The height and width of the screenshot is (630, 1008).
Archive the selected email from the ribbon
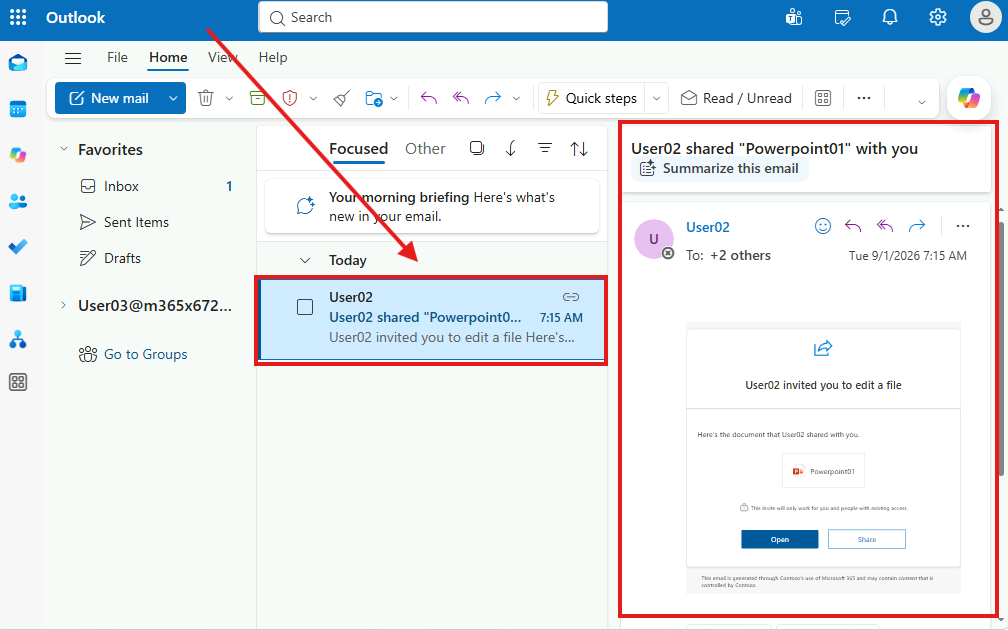tap(258, 98)
